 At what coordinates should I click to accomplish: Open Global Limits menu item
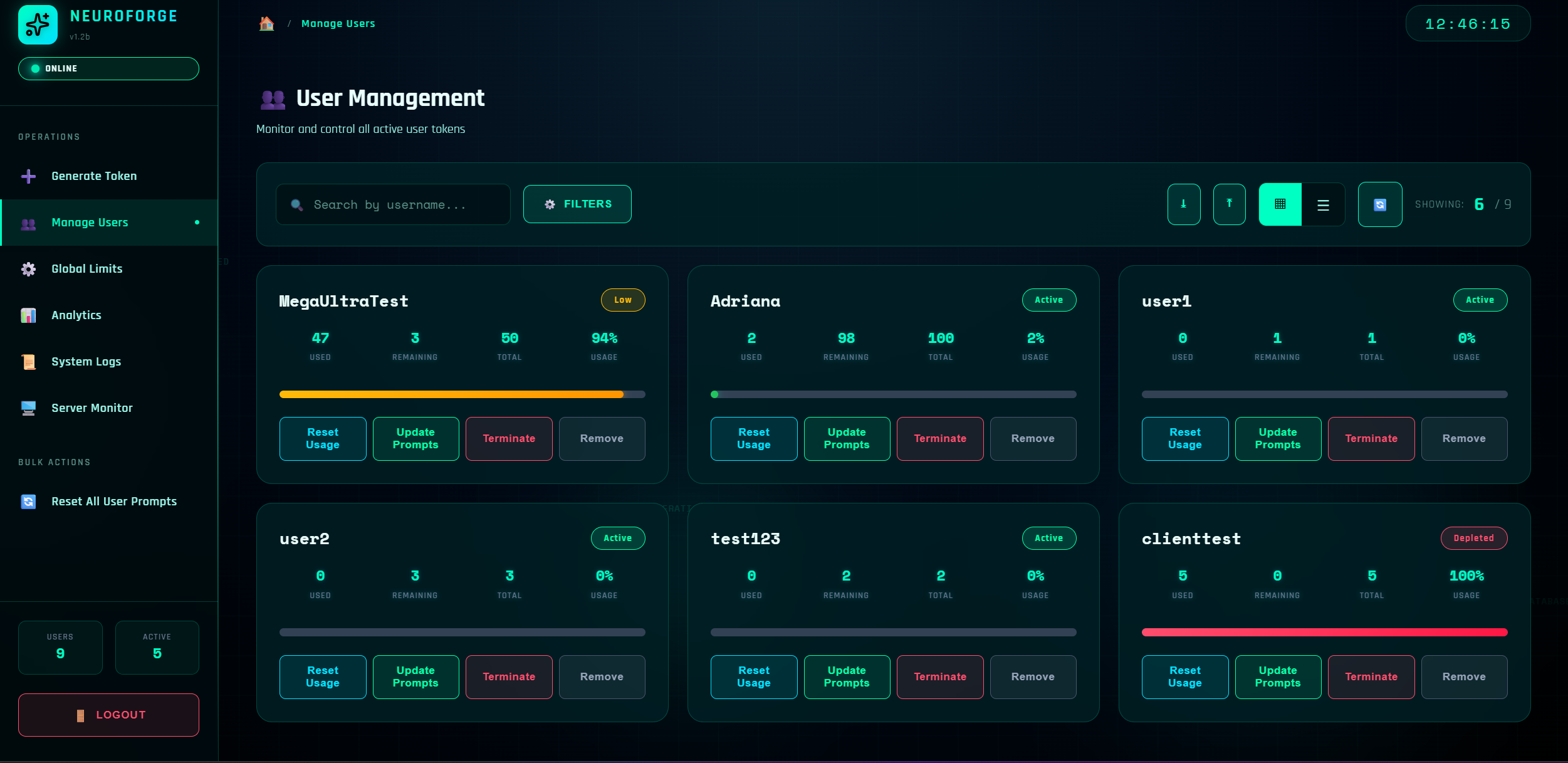pyautogui.click(x=86, y=269)
